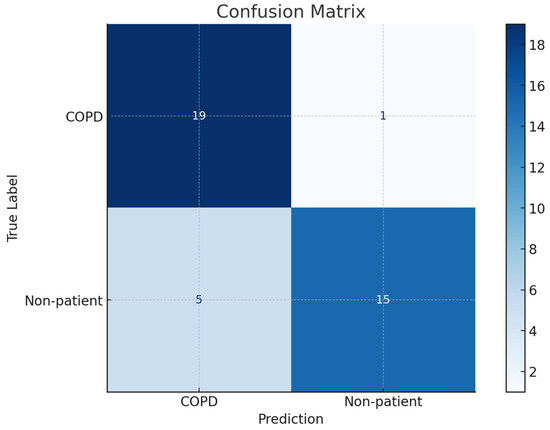Click the COPD label on the vertical axis
The image size is (550, 430).
[84, 117]
